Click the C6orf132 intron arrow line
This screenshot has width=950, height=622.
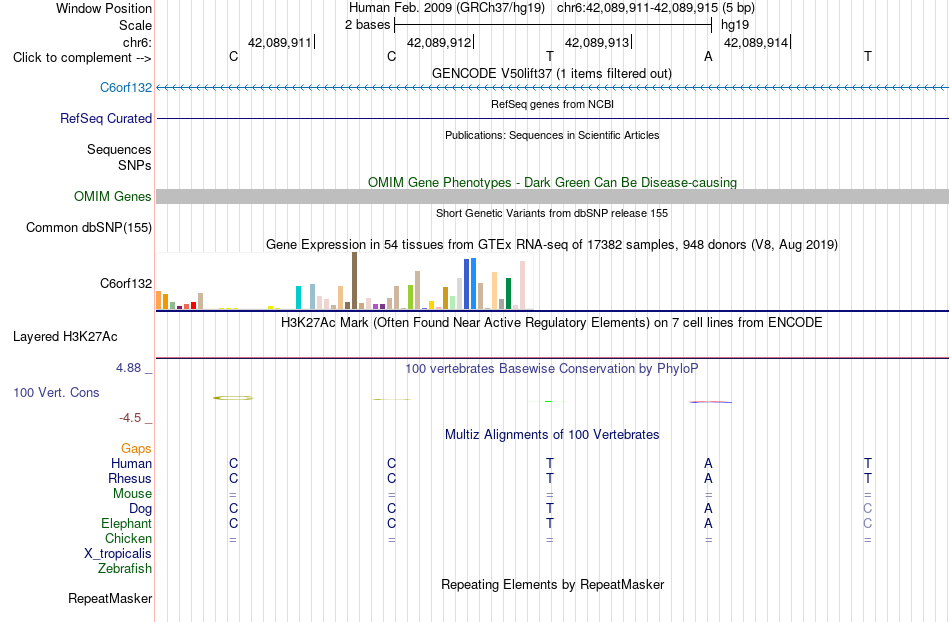tap(552, 88)
